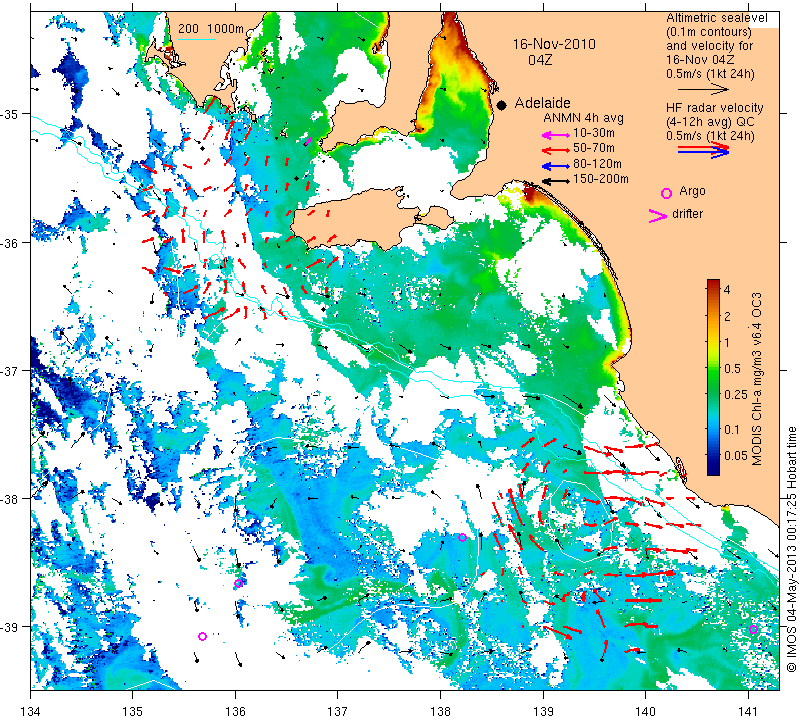This screenshot has height=720, width=800.
Task: Click the '200 1000m' contour label
Action: [211, 29]
